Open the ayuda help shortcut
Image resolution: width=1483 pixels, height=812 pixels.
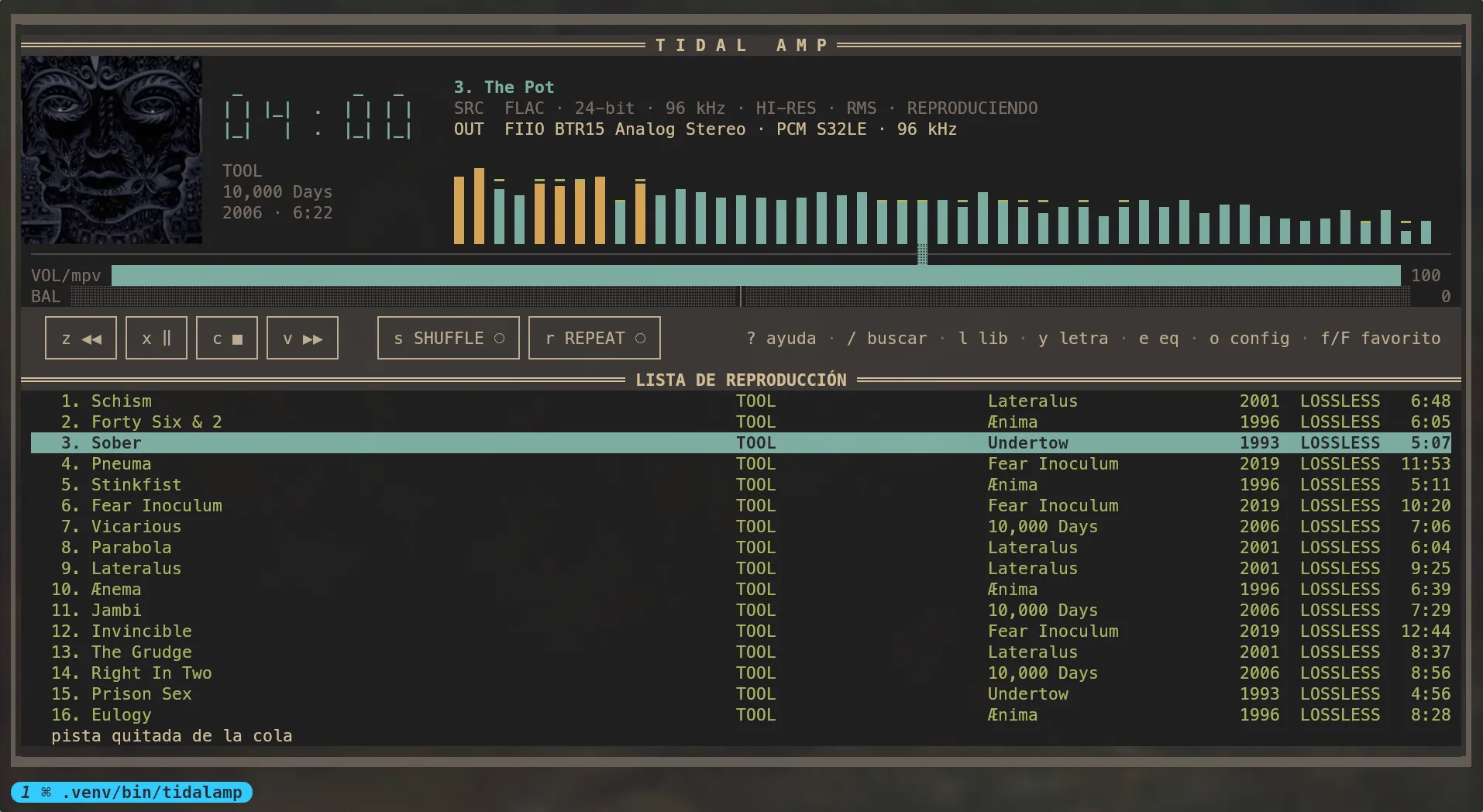(x=781, y=339)
